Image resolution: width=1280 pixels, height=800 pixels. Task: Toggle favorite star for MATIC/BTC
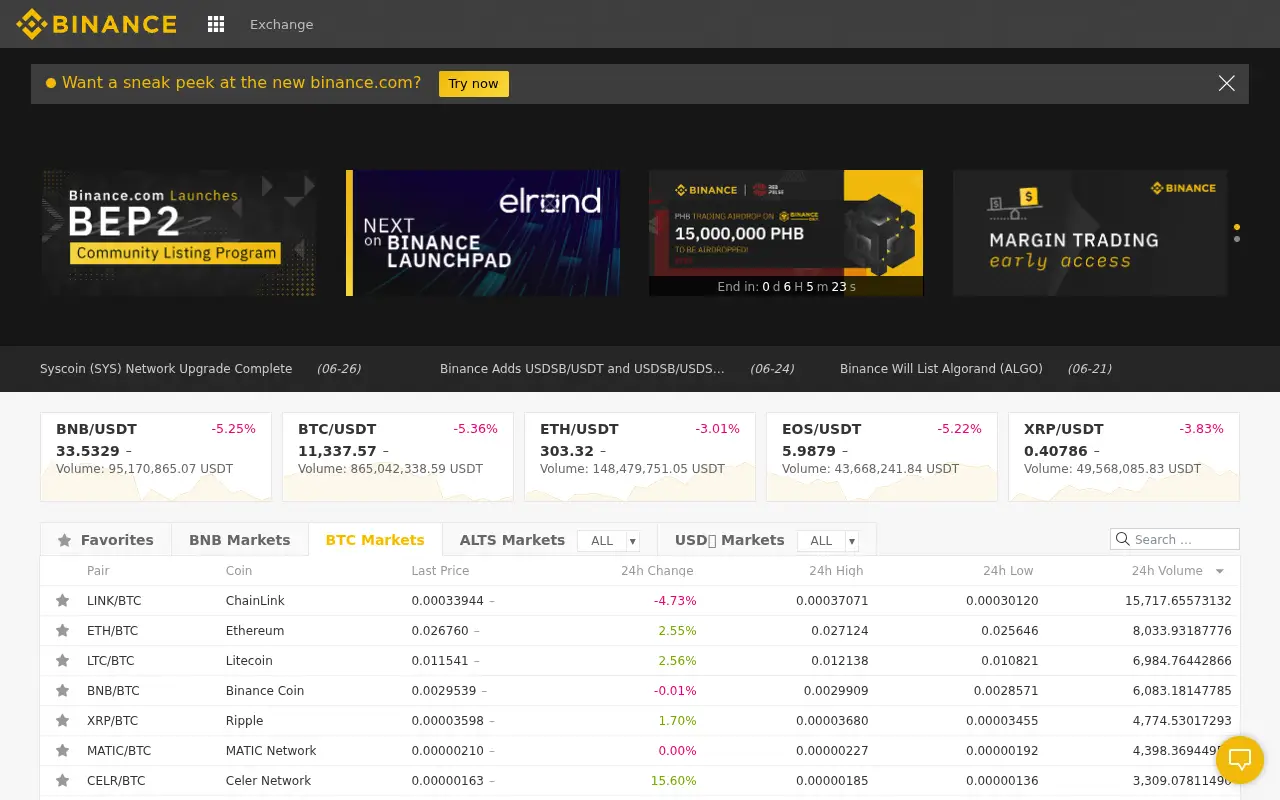[63, 751]
